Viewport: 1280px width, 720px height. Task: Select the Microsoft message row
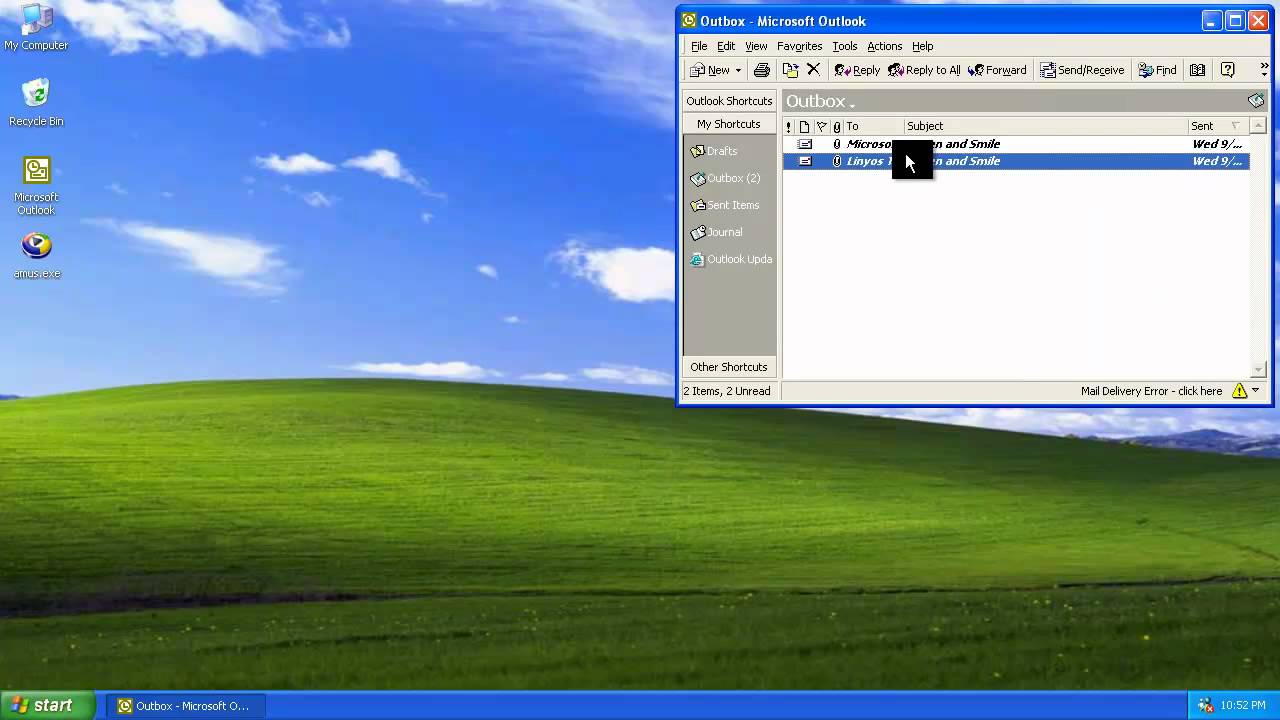point(1016,144)
